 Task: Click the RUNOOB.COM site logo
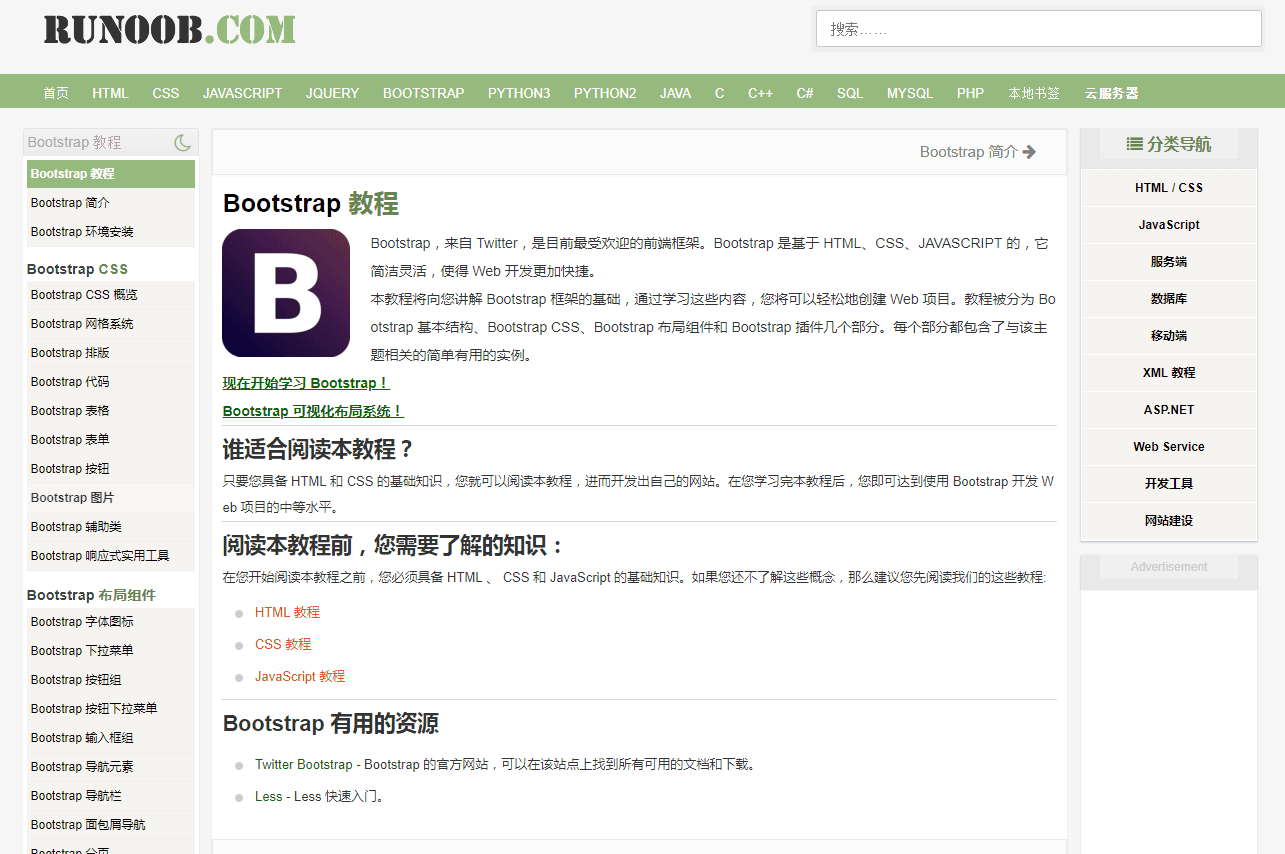(x=169, y=29)
